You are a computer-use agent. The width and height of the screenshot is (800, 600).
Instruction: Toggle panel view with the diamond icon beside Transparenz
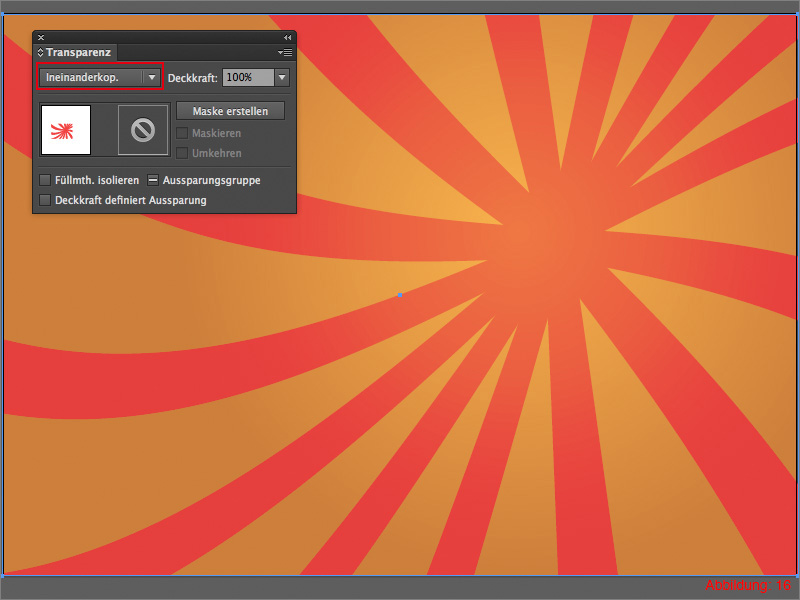(40, 53)
